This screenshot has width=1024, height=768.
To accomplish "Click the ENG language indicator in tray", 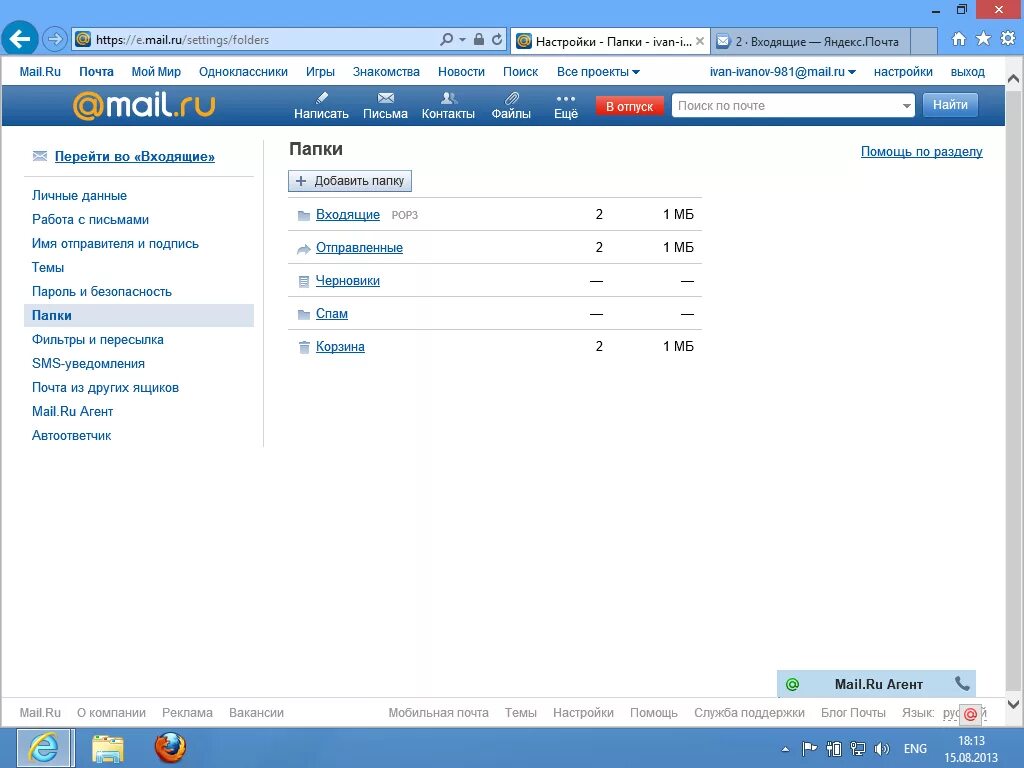I will pos(915,749).
